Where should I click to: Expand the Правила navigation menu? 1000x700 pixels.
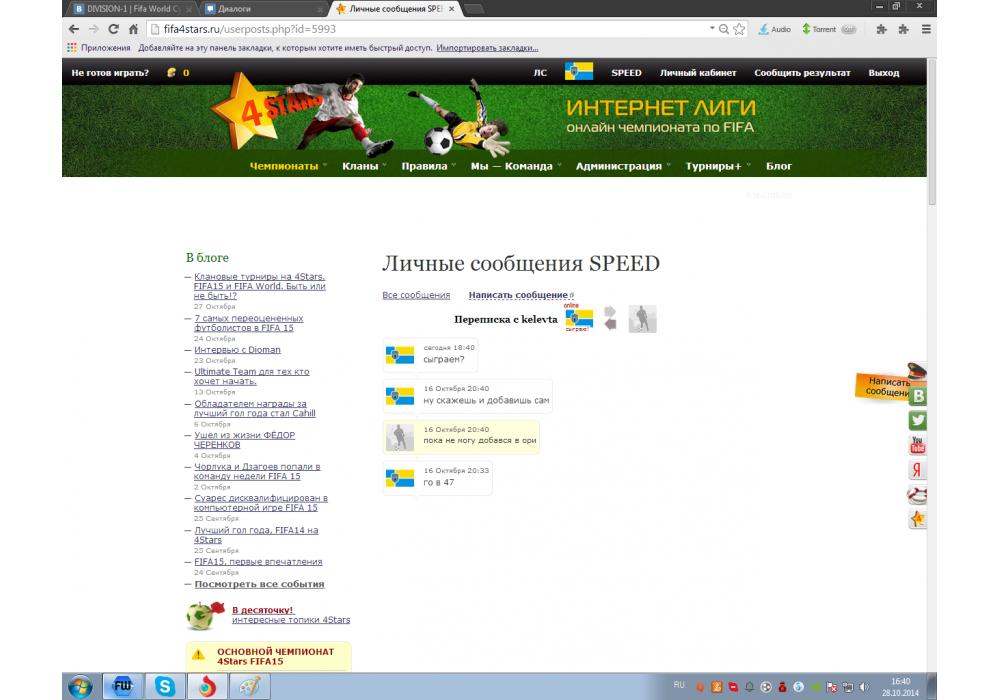(424, 166)
